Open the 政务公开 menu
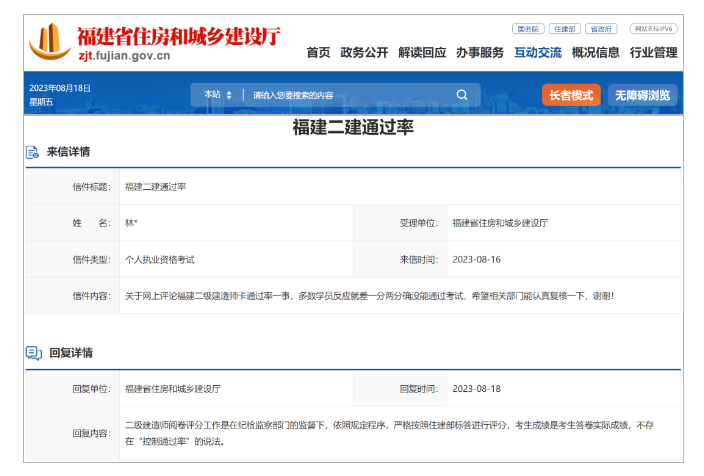 tap(363, 53)
